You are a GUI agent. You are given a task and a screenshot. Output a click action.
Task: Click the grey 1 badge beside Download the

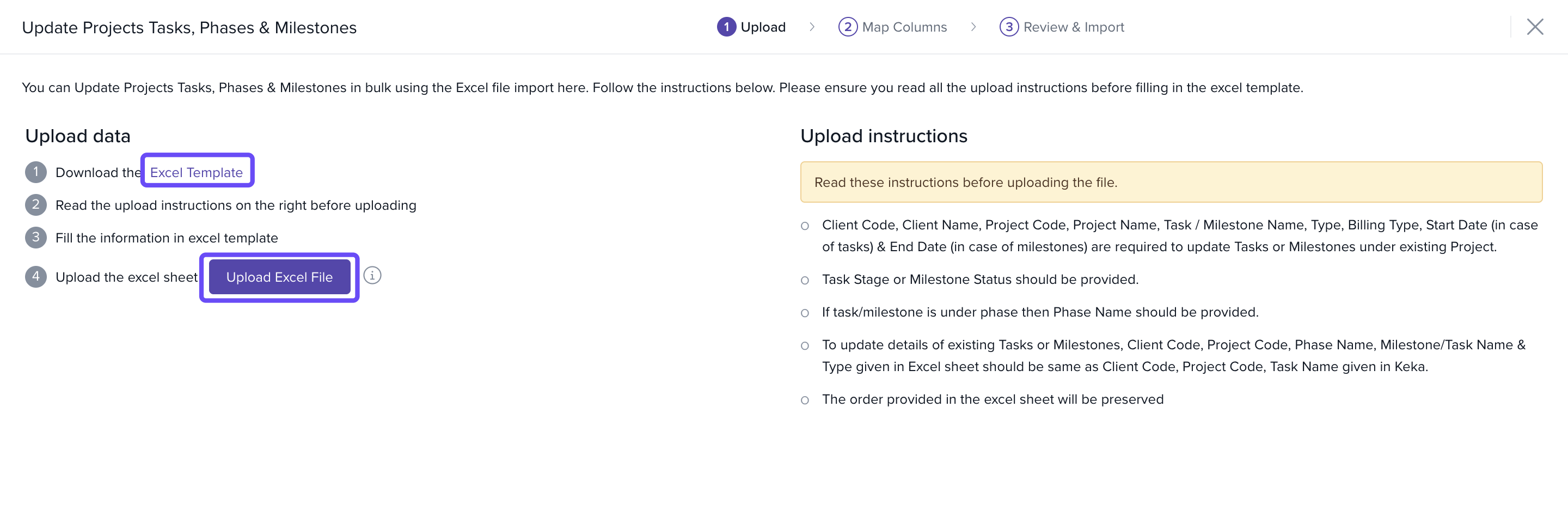36,172
